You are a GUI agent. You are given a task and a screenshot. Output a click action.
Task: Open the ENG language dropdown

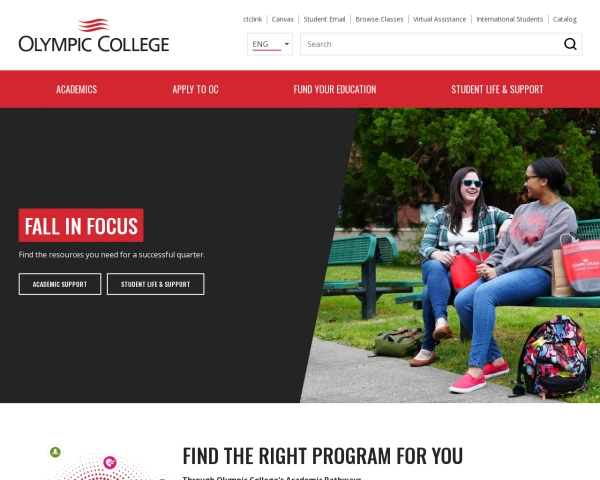(x=270, y=44)
